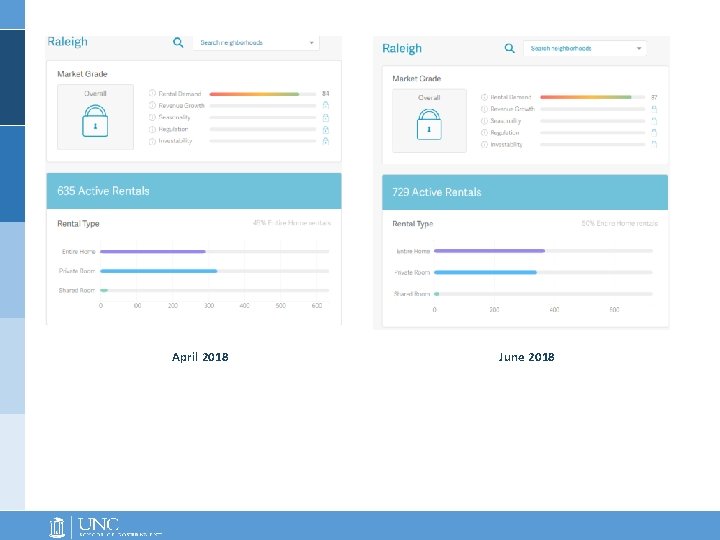Screen dimensions: 720x540
Task: Click the small lock on Regulation row, April 2018
Action: point(326,129)
